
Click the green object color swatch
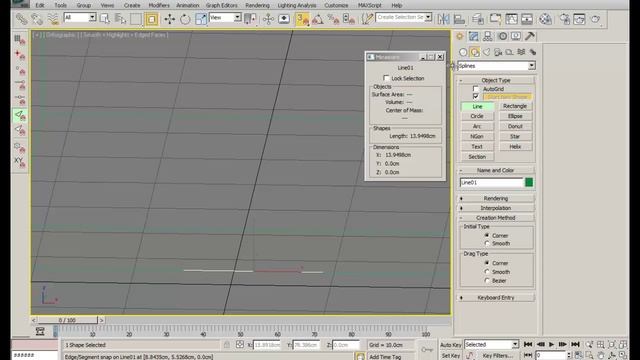coord(529,182)
